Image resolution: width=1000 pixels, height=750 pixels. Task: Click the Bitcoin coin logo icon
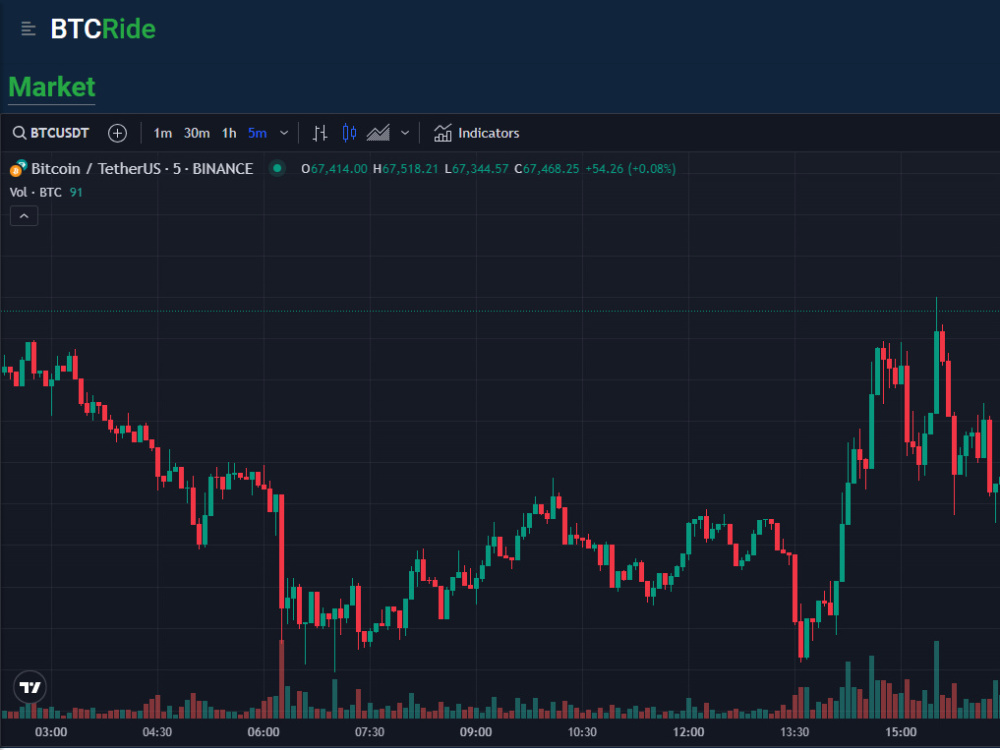pyautogui.click(x=18, y=168)
